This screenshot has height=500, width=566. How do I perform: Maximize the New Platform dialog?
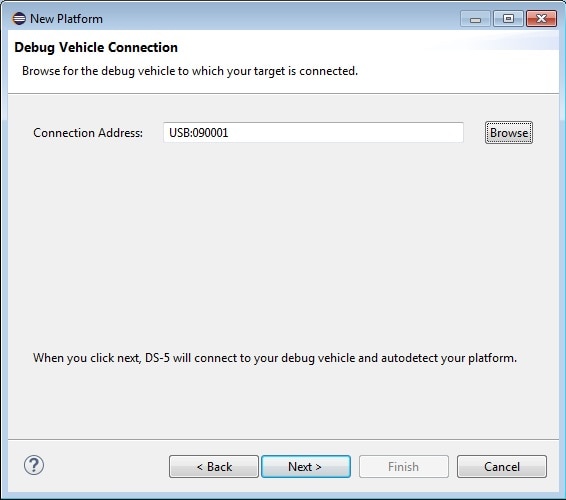508,19
